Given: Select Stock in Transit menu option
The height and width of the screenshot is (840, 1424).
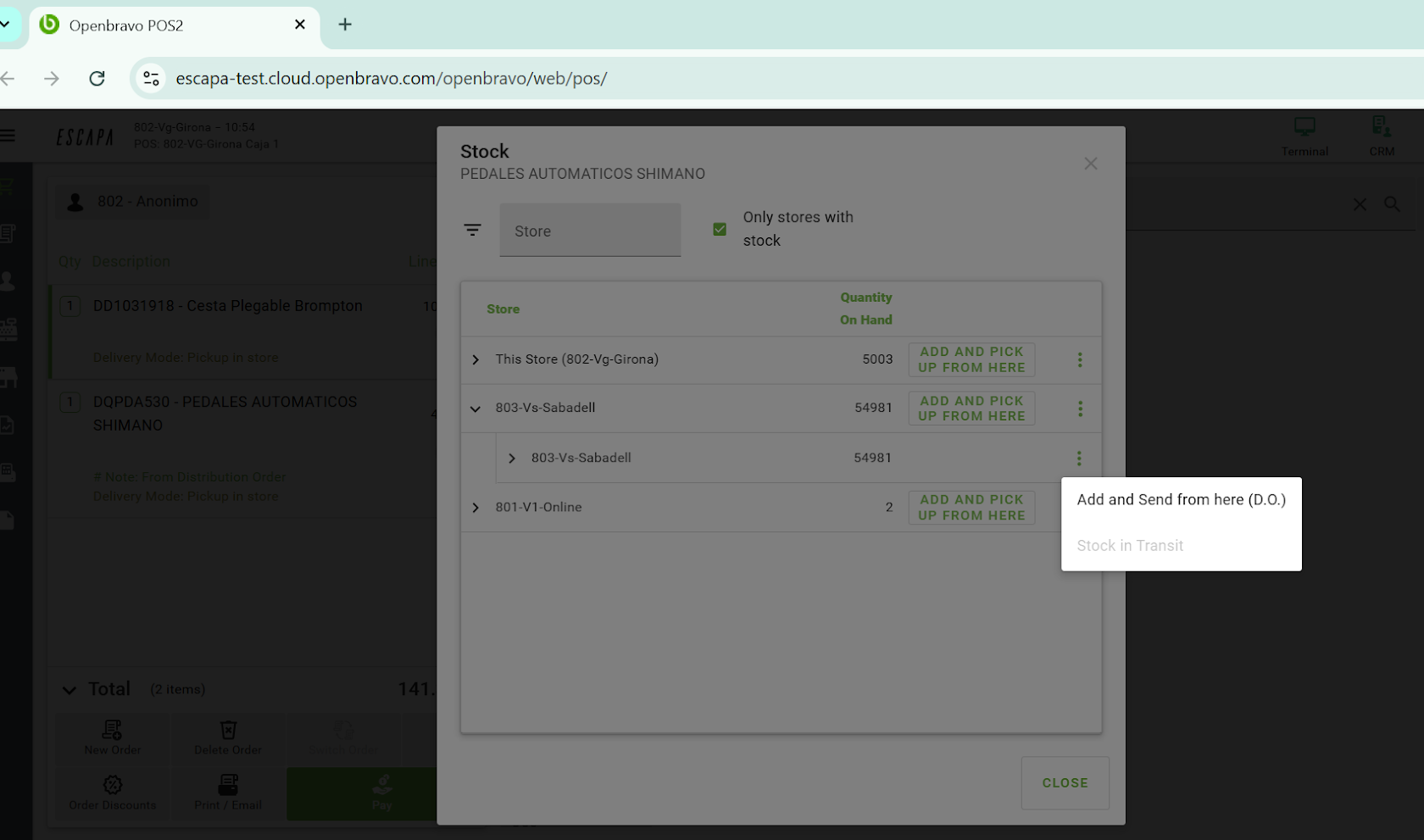Looking at the screenshot, I should 1129,546.
